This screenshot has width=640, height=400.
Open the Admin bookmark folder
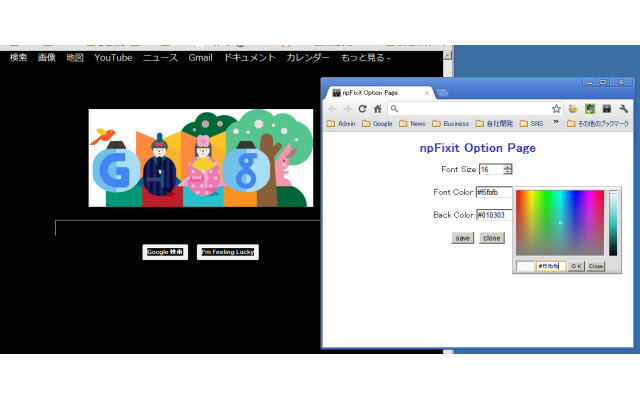pyautogui.click(x=341, y=123)
